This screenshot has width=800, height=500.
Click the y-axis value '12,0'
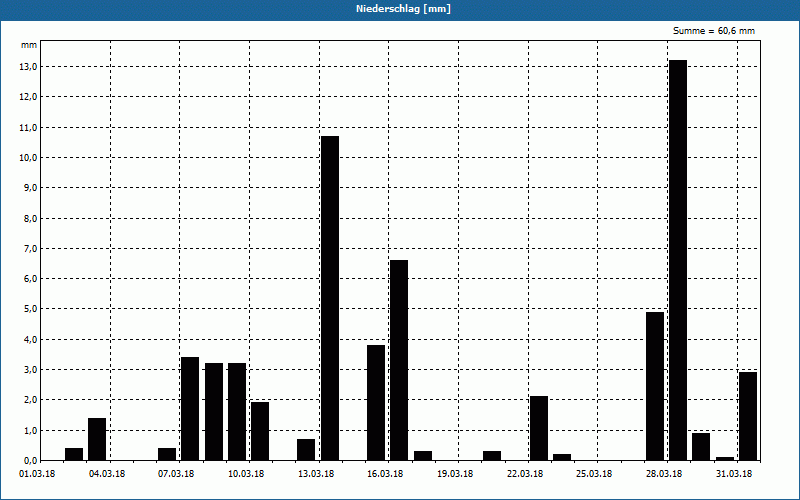click(29, 97)
